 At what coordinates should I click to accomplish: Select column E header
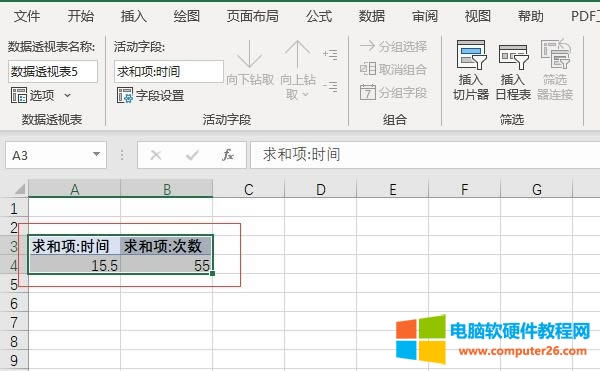[x=393, y=189]
